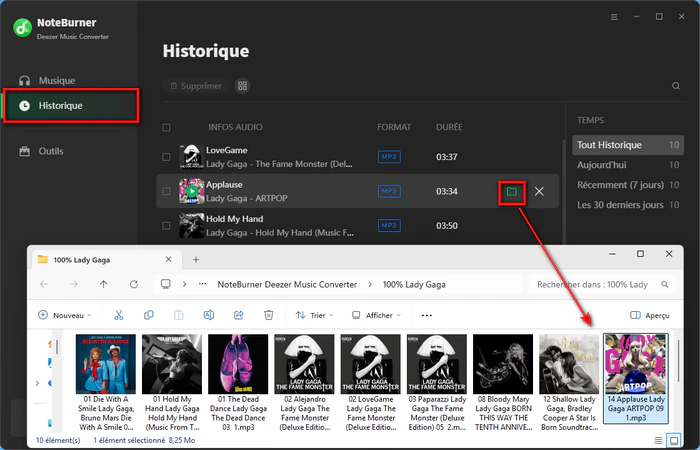The image size is (700, 450).
Task: Remove Applause with the X icon
Action: coord(539,192)
